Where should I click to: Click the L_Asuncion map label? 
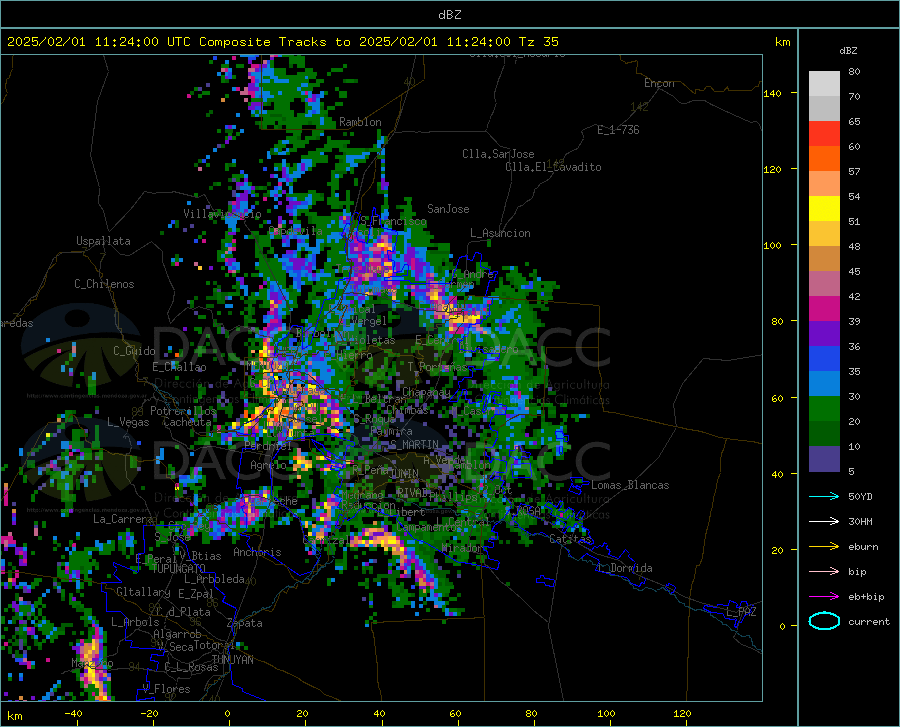[500, 233]
